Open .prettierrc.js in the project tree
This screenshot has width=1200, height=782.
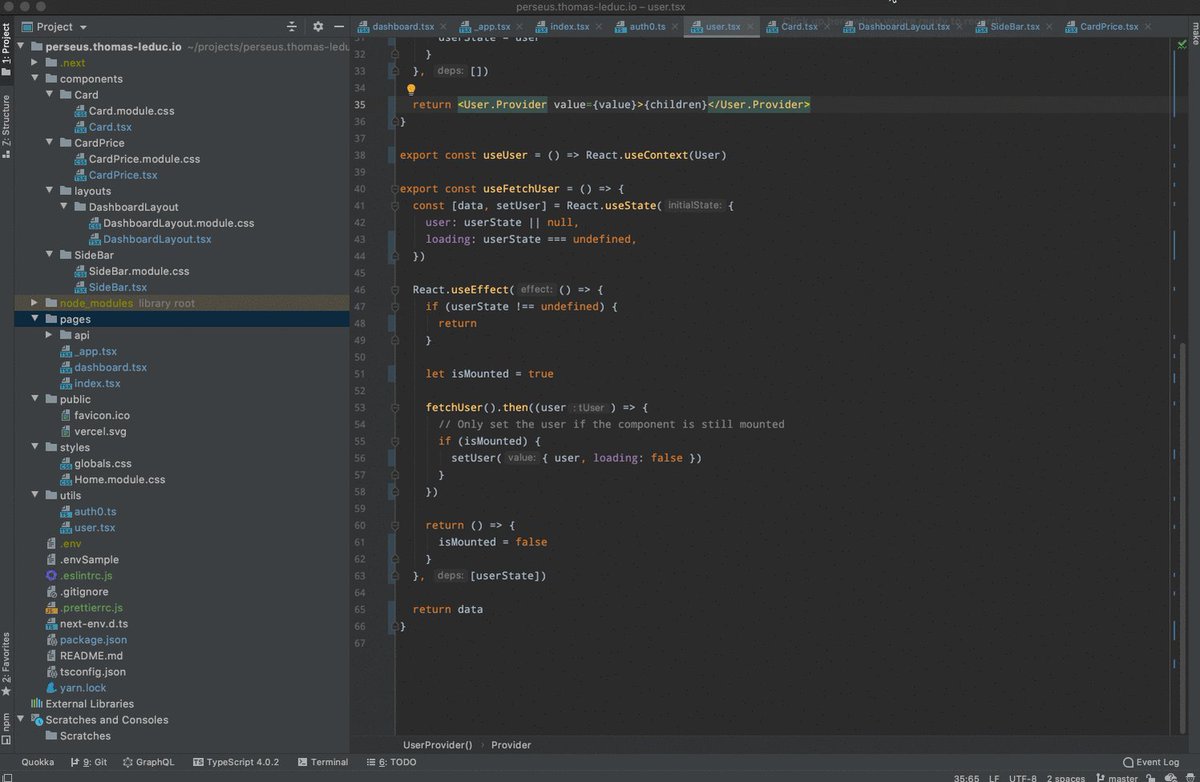tap(82, 607)
